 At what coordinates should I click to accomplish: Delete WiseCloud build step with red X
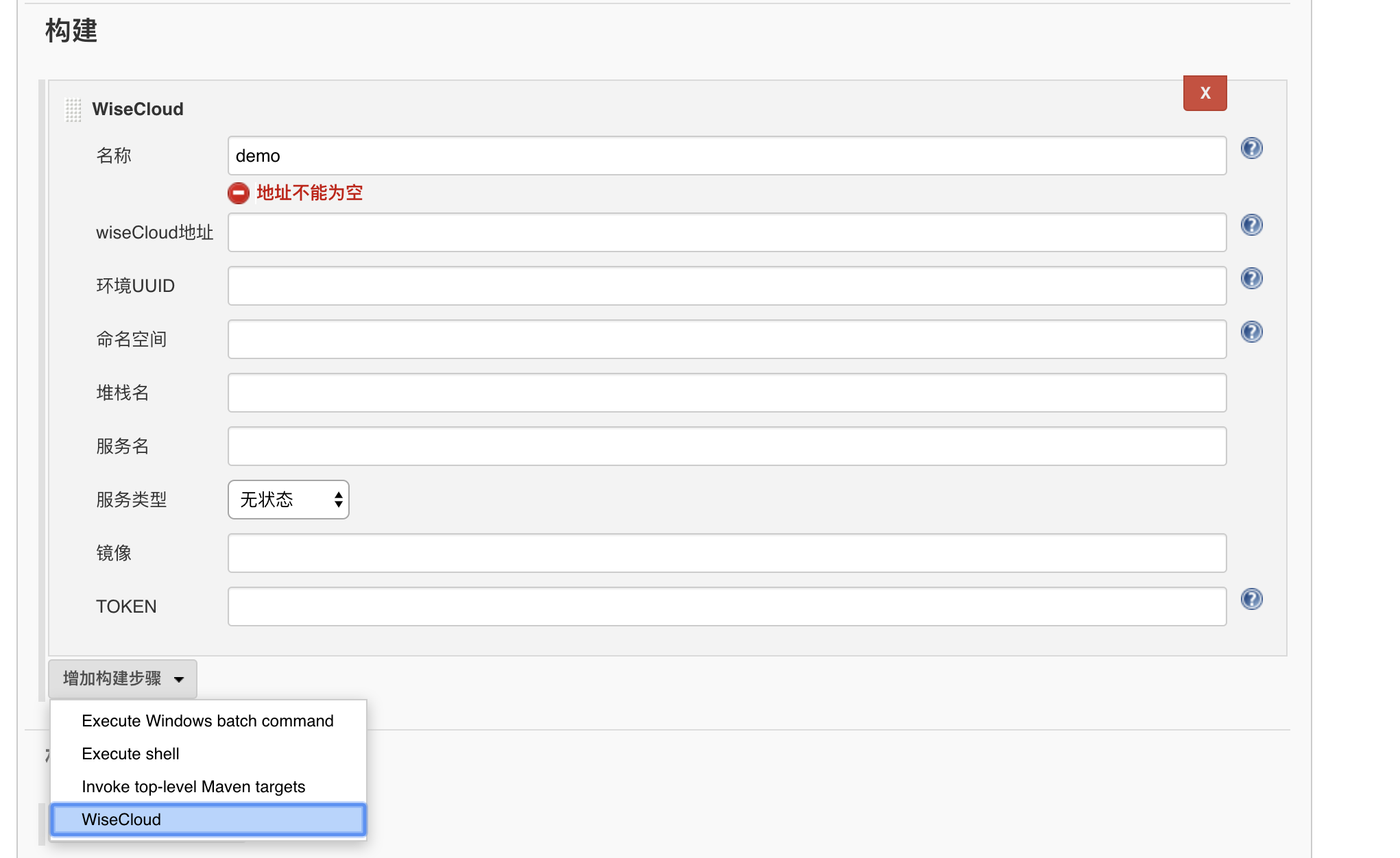tap(1205, 93)
